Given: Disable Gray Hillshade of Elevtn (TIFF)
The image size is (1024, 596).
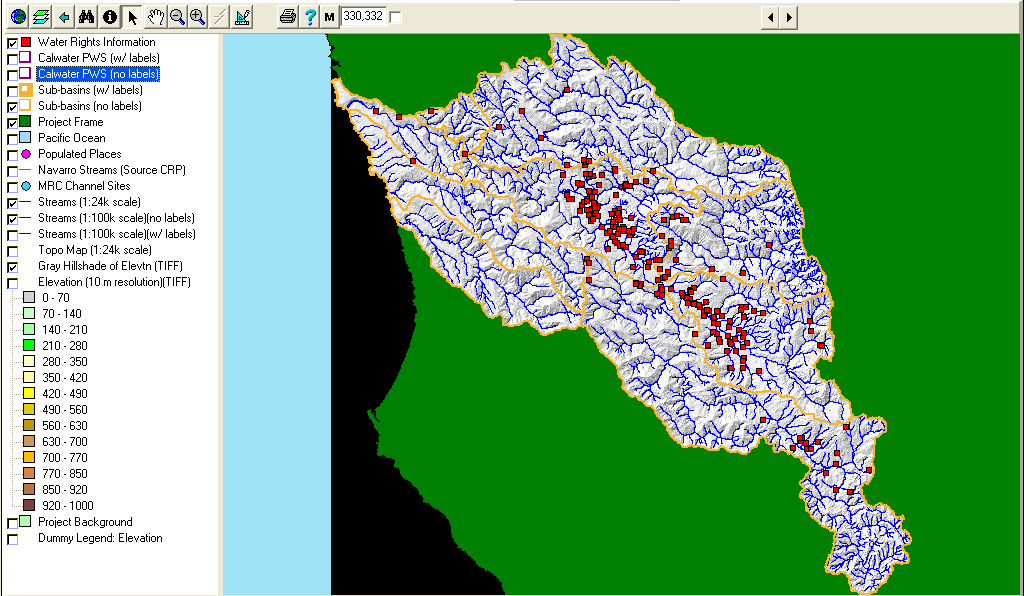Looking at the screenshot, I should (12, 267).
